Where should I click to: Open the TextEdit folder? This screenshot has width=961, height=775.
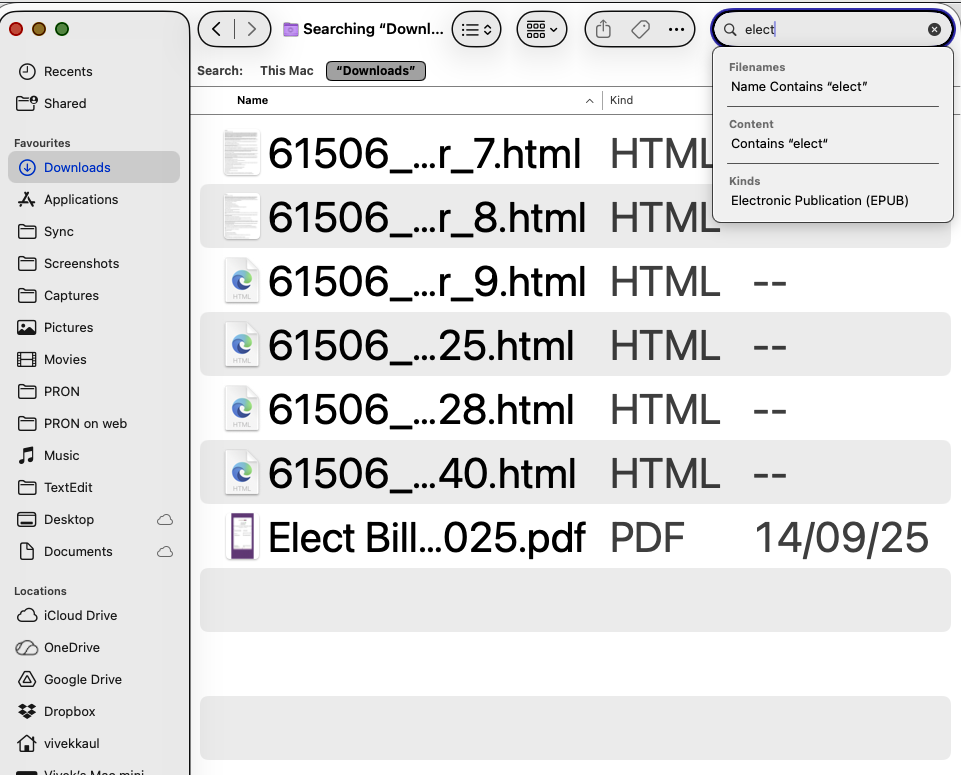click(68, 488)
